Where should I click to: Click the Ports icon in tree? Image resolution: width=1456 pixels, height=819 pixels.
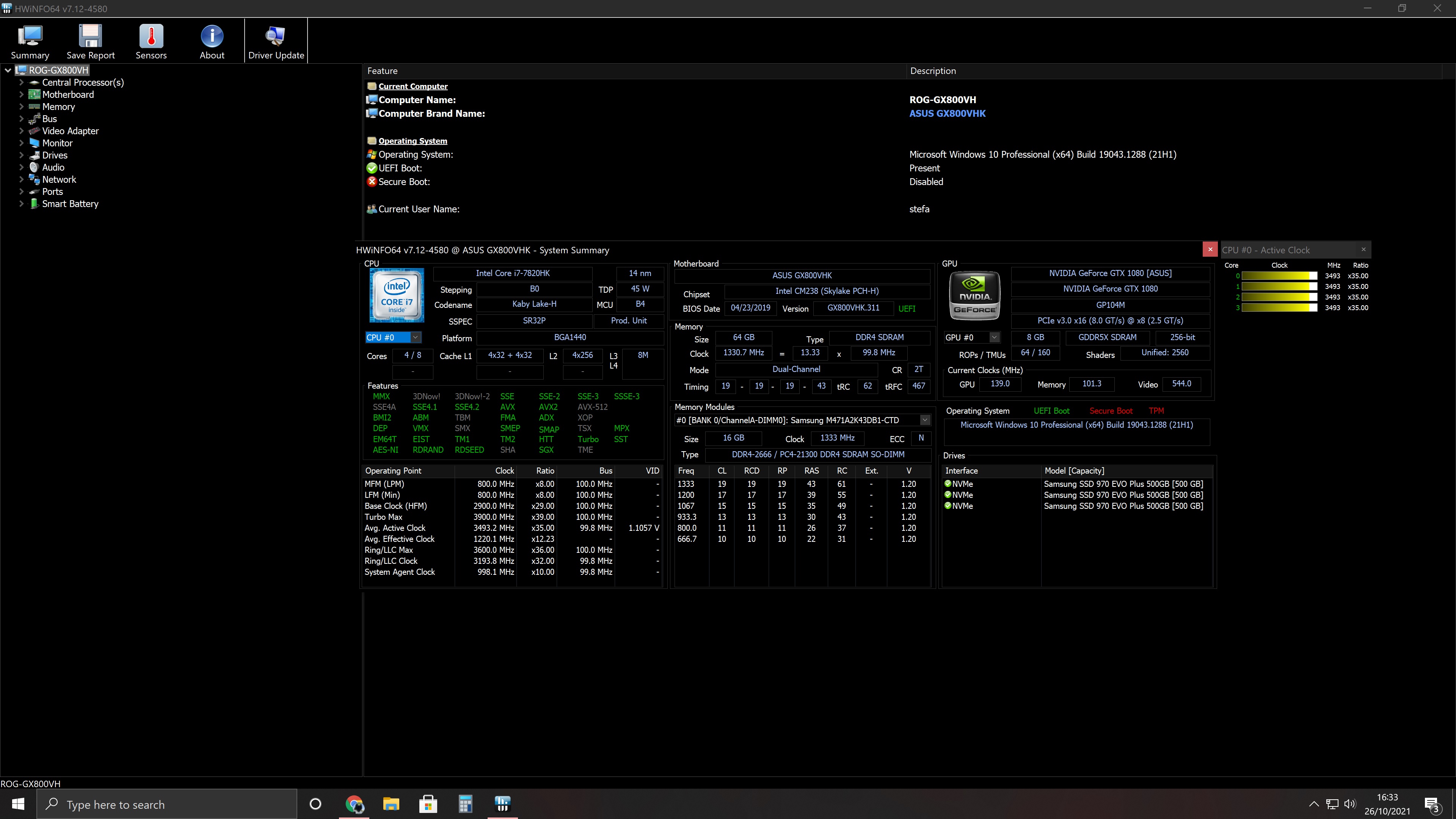pos(35,191)
